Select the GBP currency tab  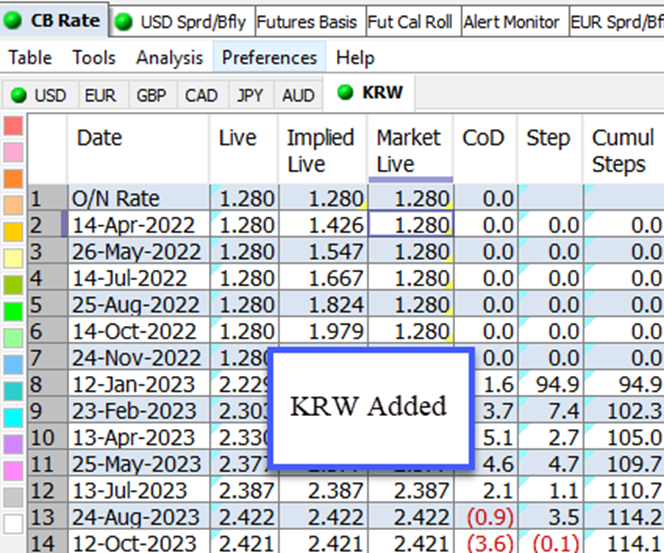(x=151, y=95)
